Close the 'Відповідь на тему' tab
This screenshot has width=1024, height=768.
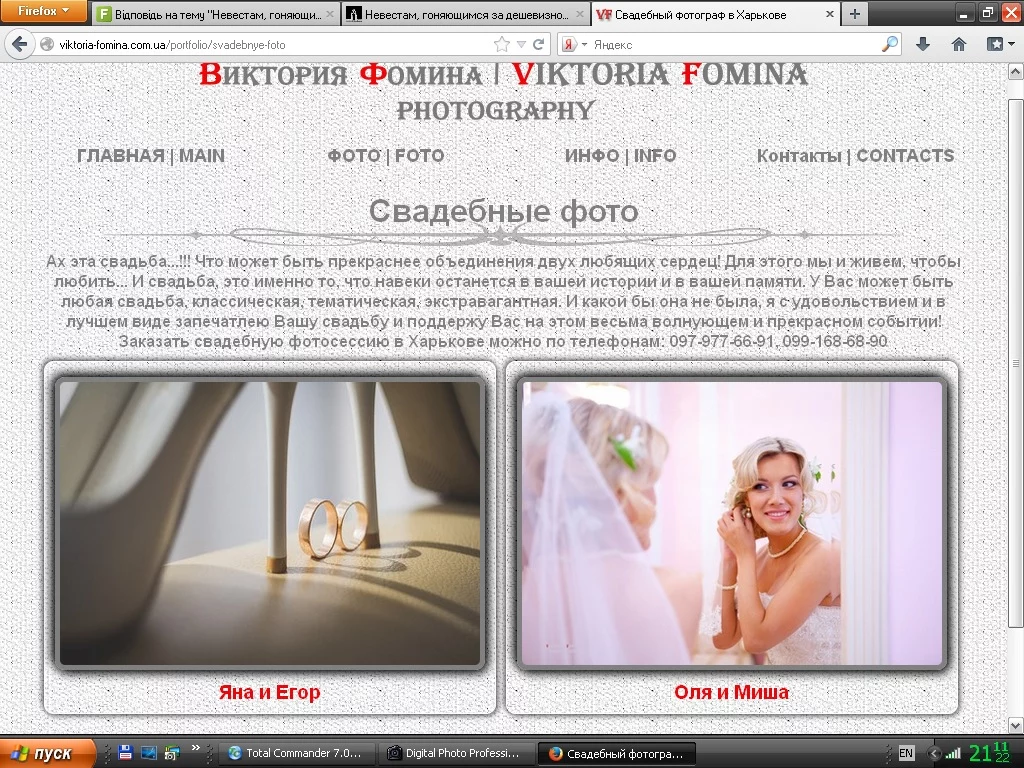[x=330, y=14]
